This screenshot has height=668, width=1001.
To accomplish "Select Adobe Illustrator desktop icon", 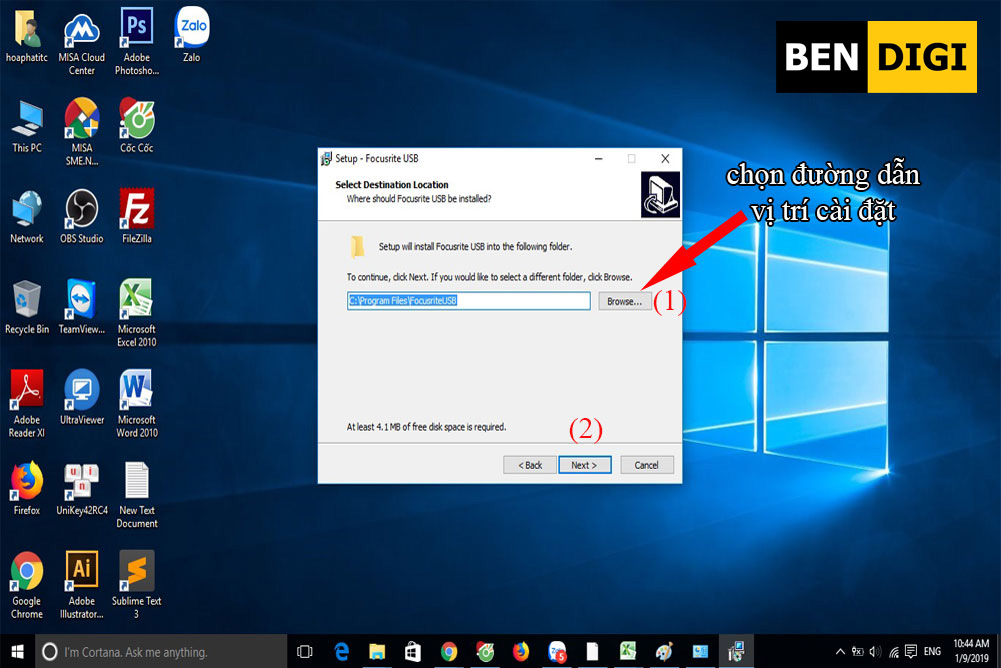I will (x=82, y=586).
